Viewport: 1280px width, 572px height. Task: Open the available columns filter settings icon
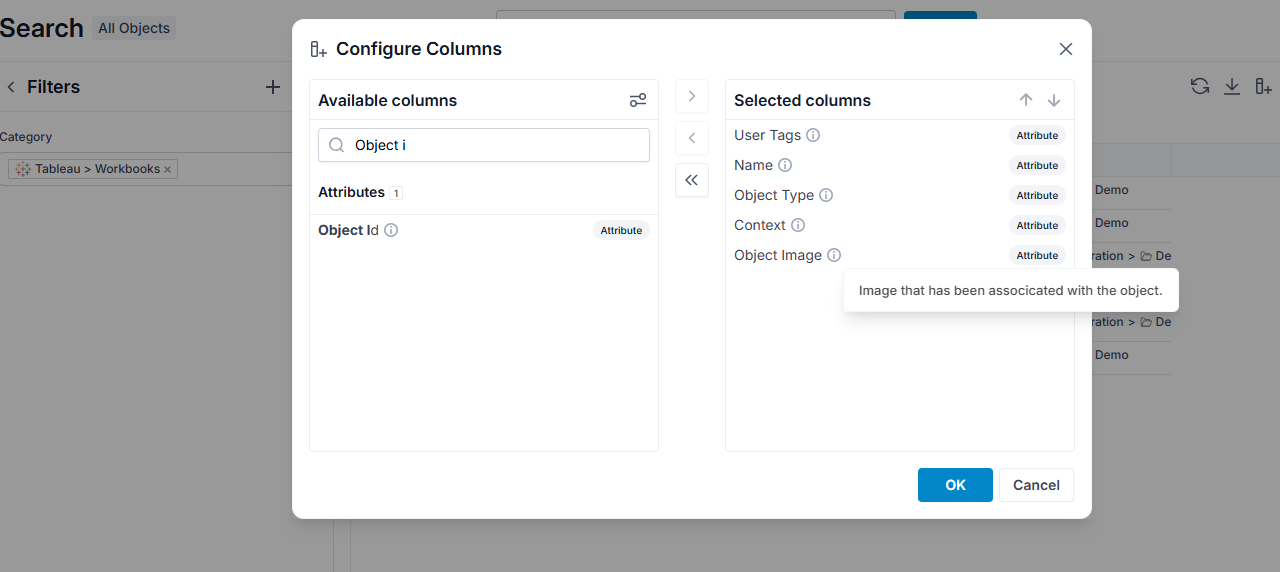[x=638, y=100]
